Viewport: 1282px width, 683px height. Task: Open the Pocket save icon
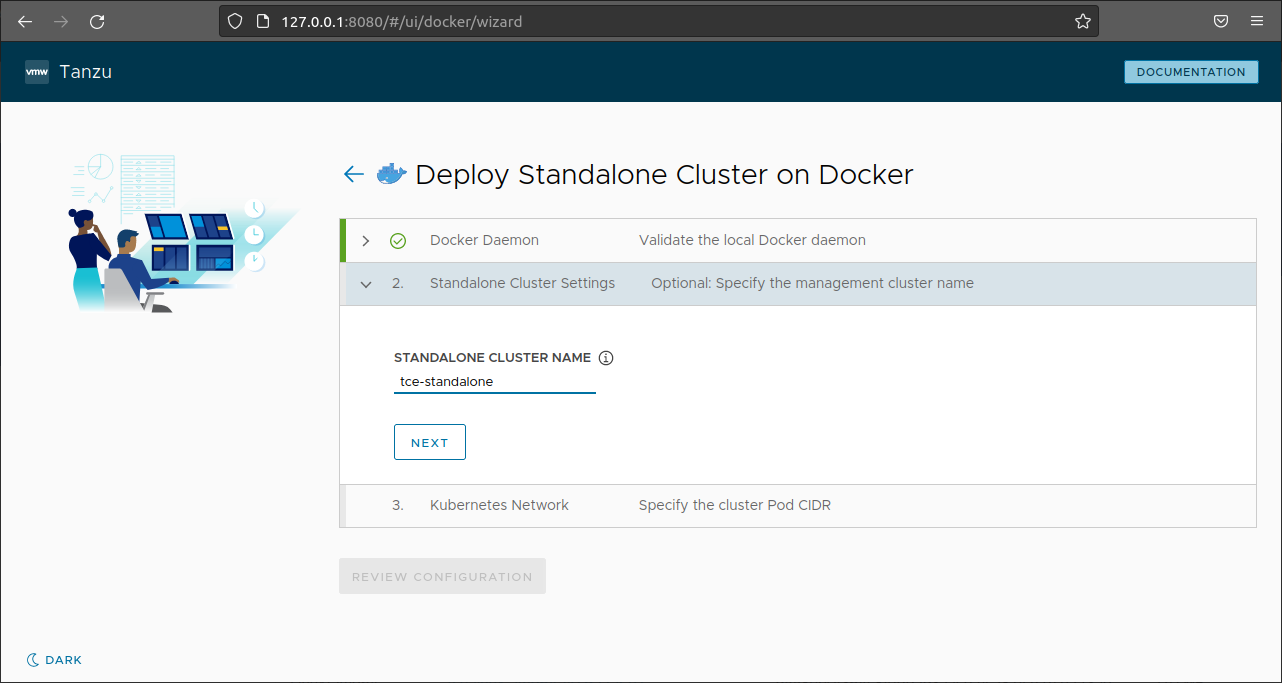(1221, 21)
